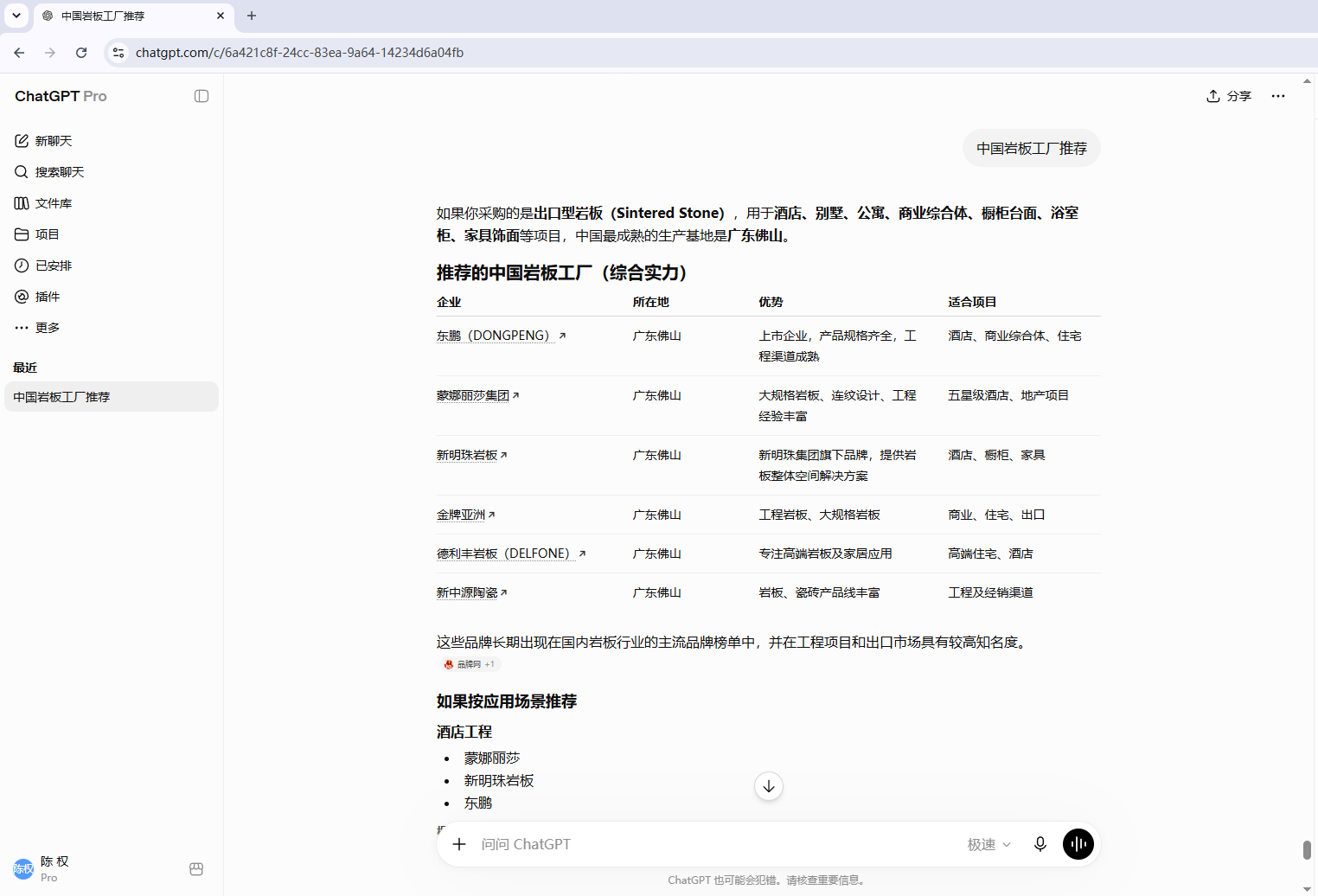The width and height of the screenshot is (1318, 896).
Task: Click the 分享 share button
Action: tap(1229, 96)
